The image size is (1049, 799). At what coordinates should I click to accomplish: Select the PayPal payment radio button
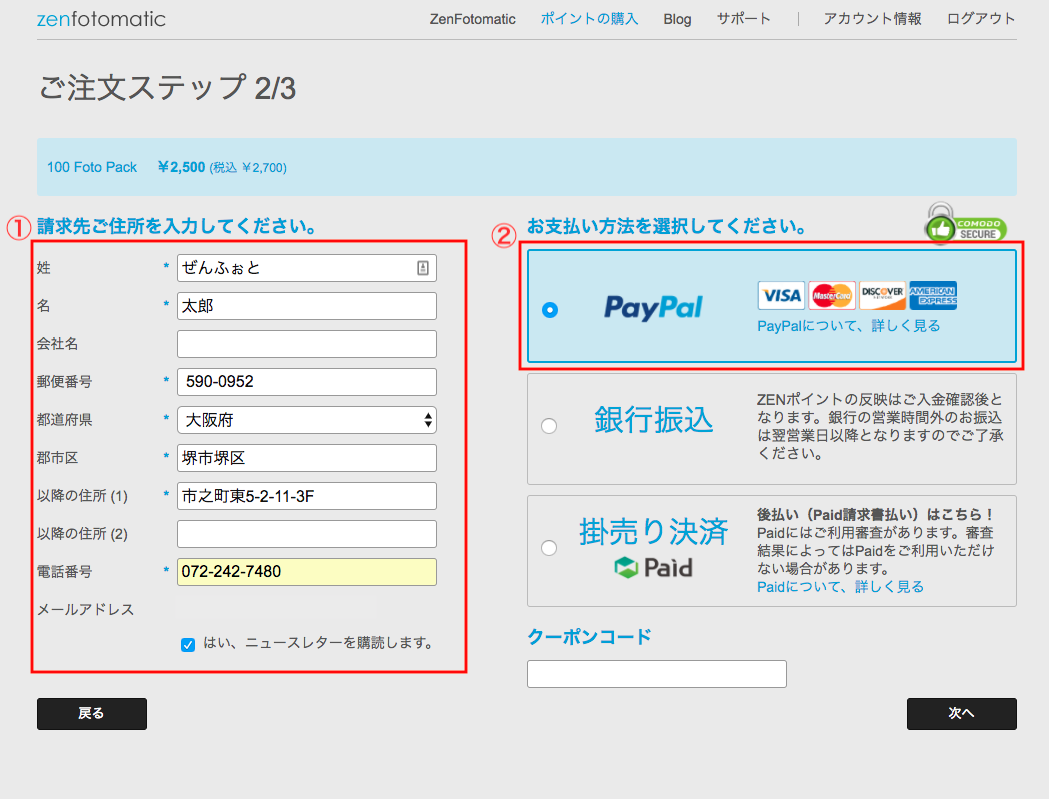click(550, 310)
